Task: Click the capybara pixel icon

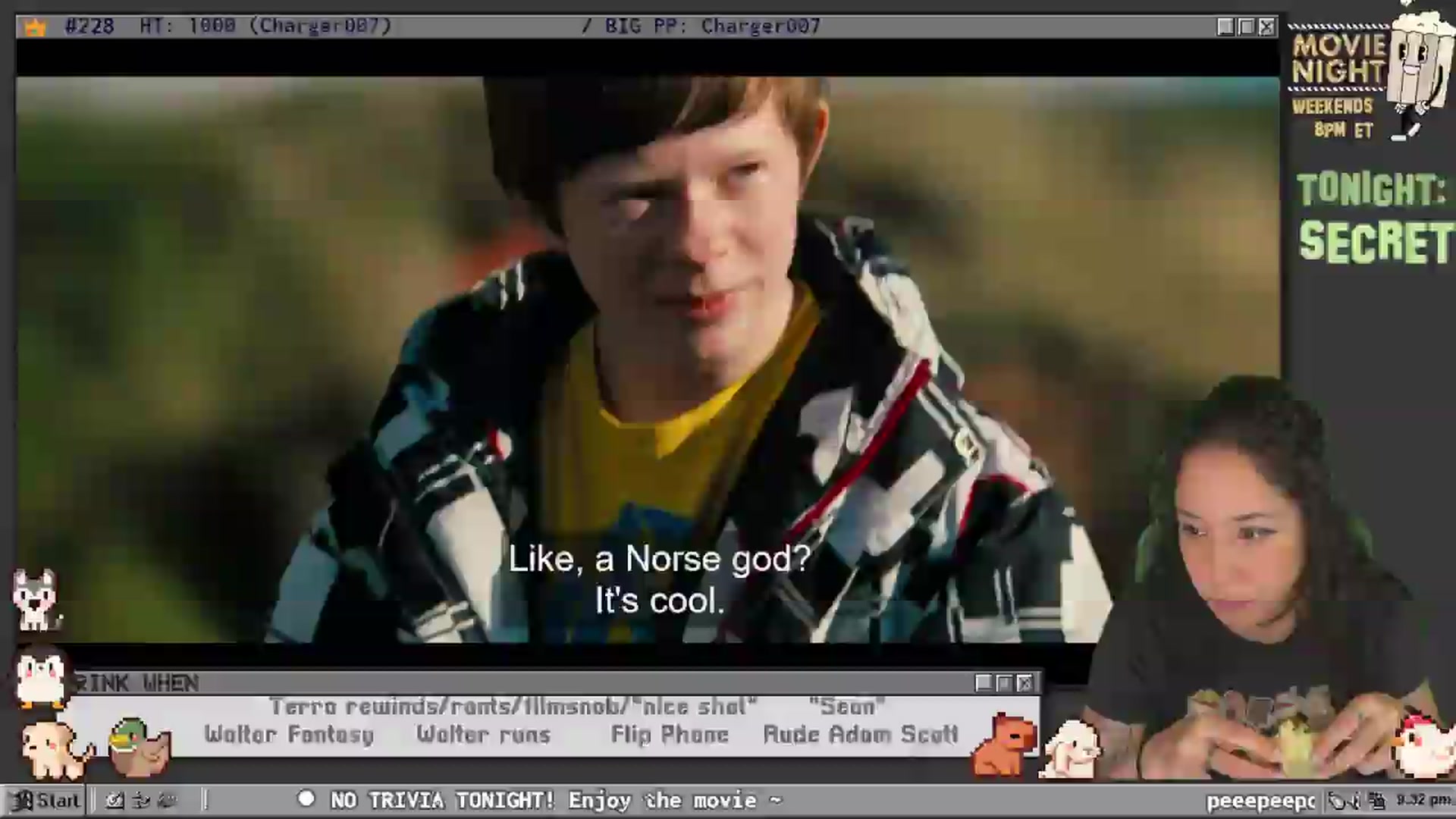Action: click(1005, 745)
